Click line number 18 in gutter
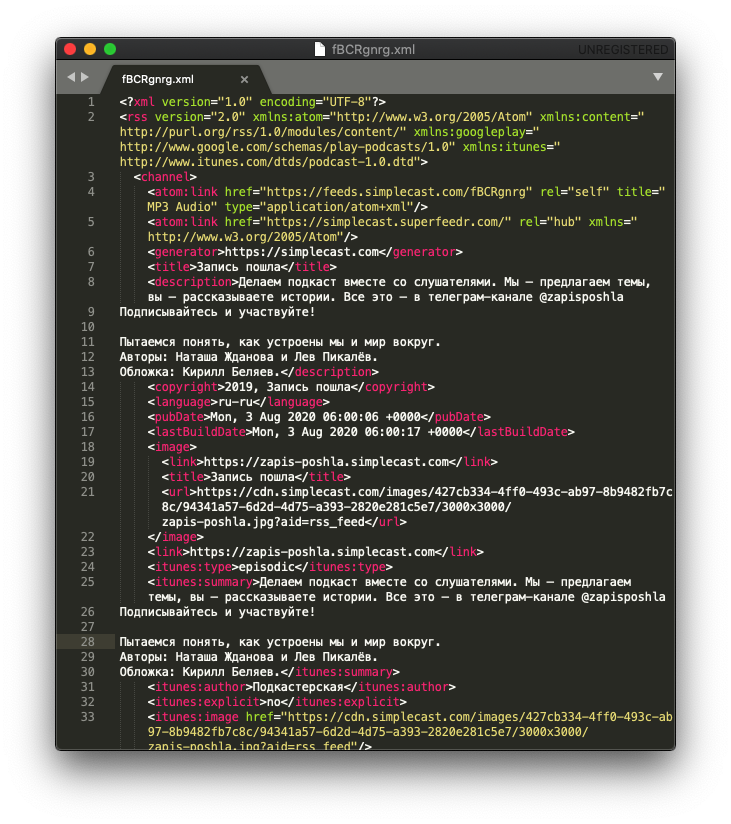Screen dimensions: 731x824 (88, 447)
